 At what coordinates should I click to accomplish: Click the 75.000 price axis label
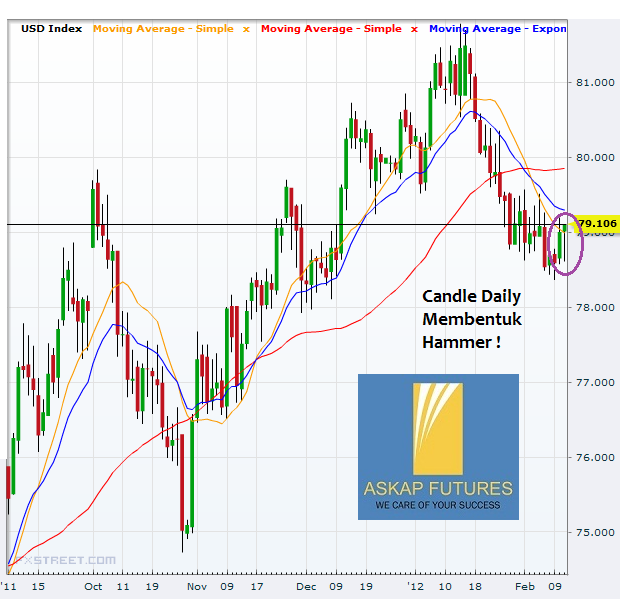coord(598,532)
